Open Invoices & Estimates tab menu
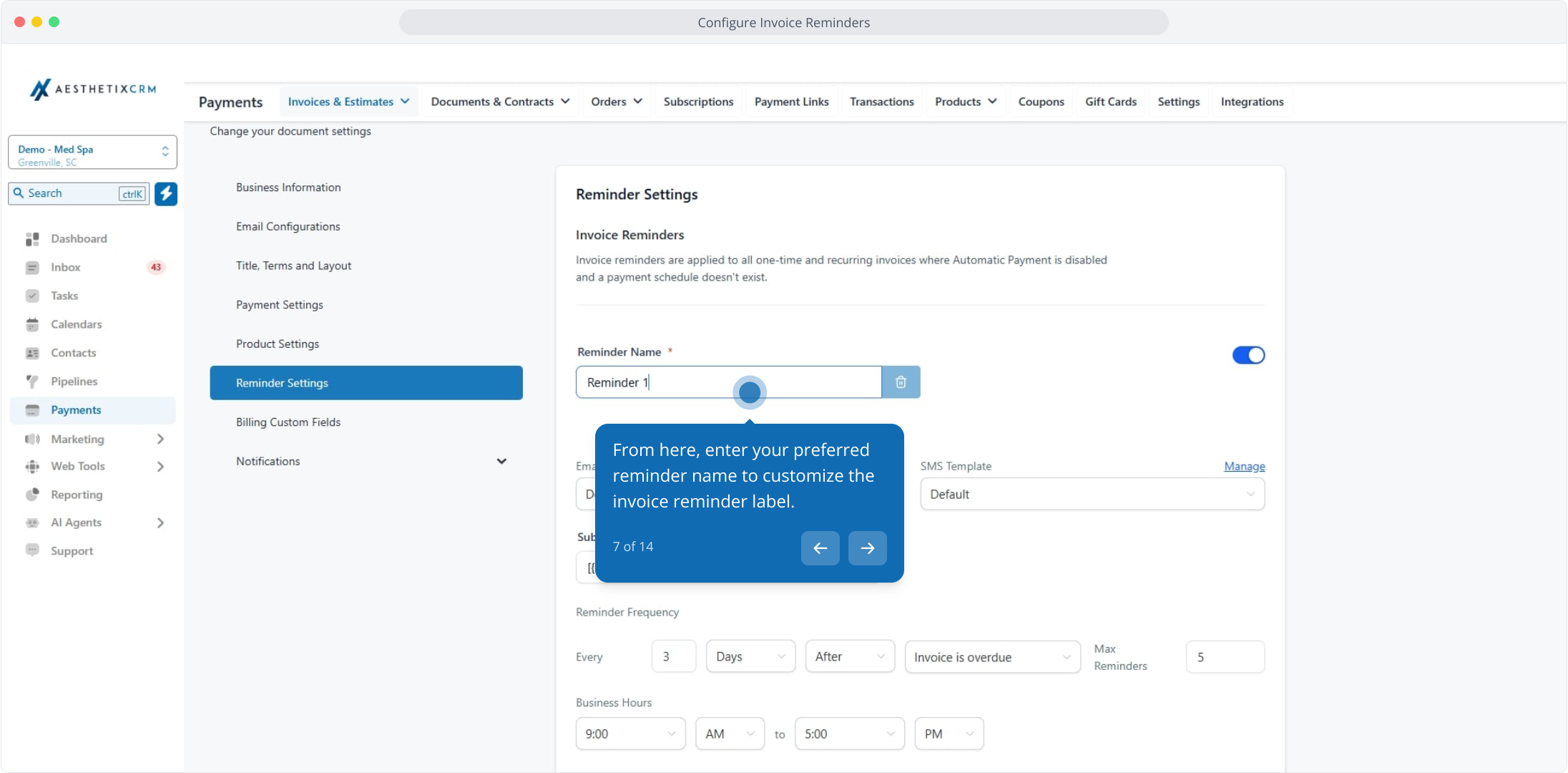This screenshot has height=773, width=1568. [x=348, y=102]
